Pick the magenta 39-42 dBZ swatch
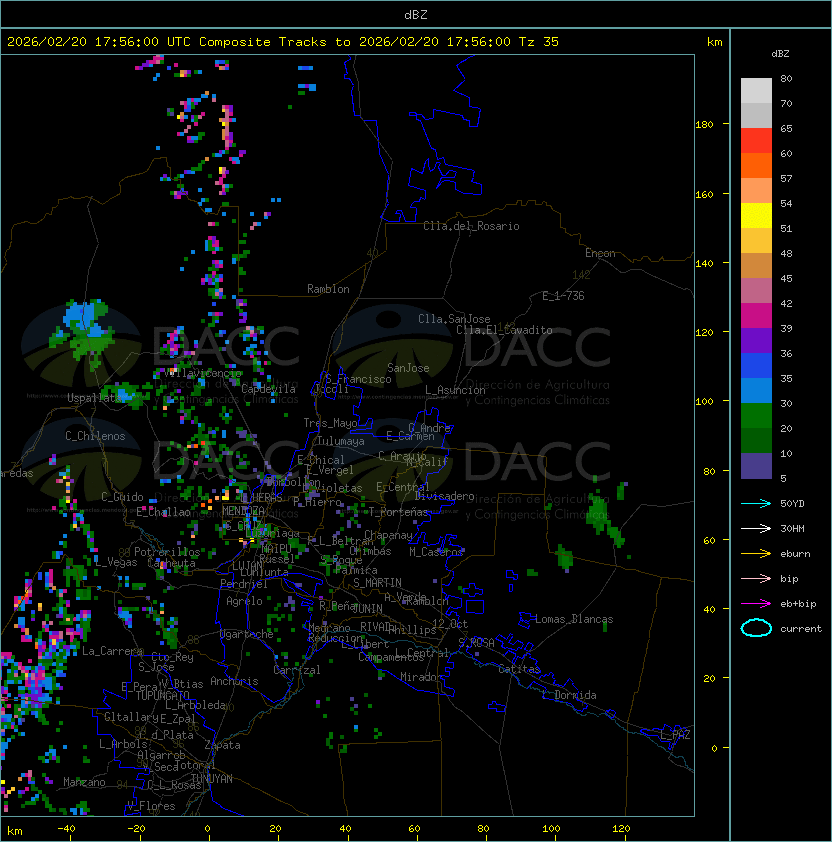 pyautogui.click(x=756, y=316)
